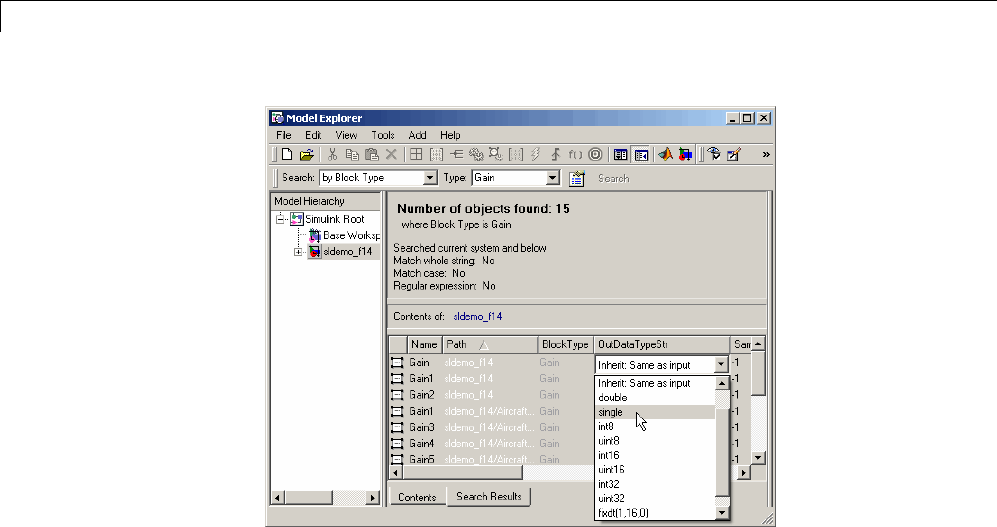997x527 pixels.
Task: Click the dotted bracket matrix toolbar icon
Action: pos(436,154)
